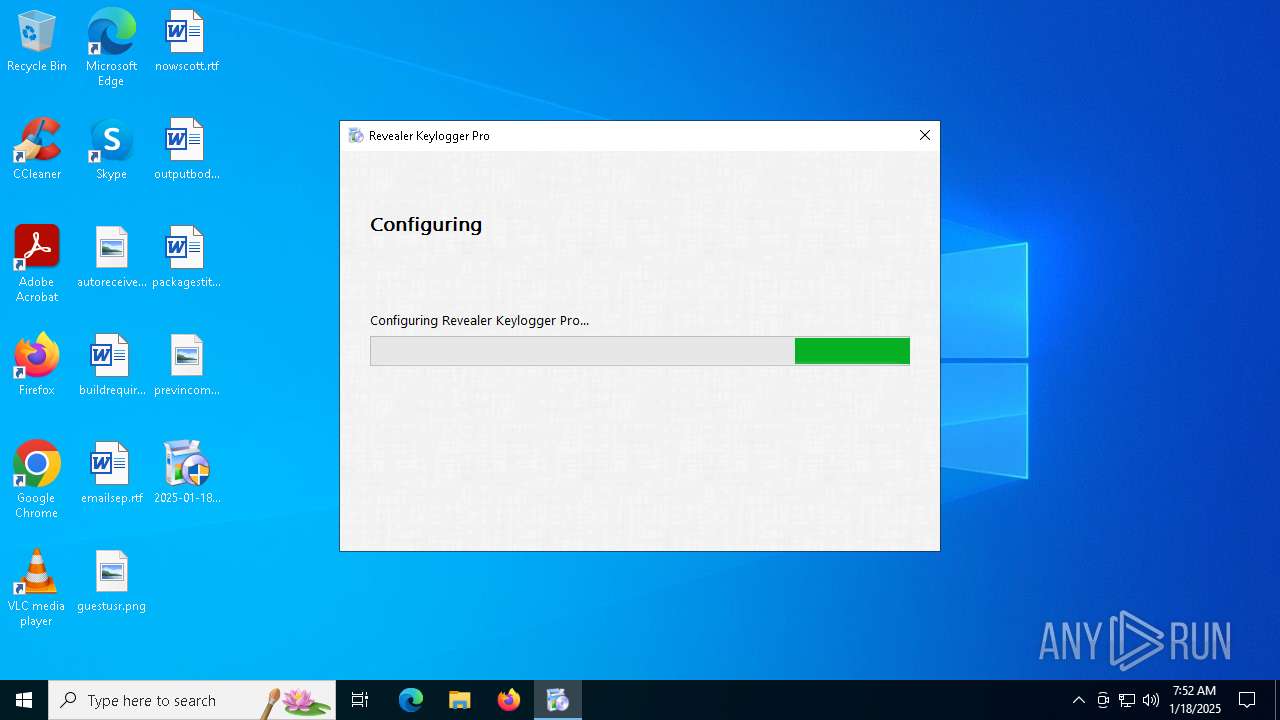Click the installer taskbar button
The image size is (1280, 720).
(557, 700)
